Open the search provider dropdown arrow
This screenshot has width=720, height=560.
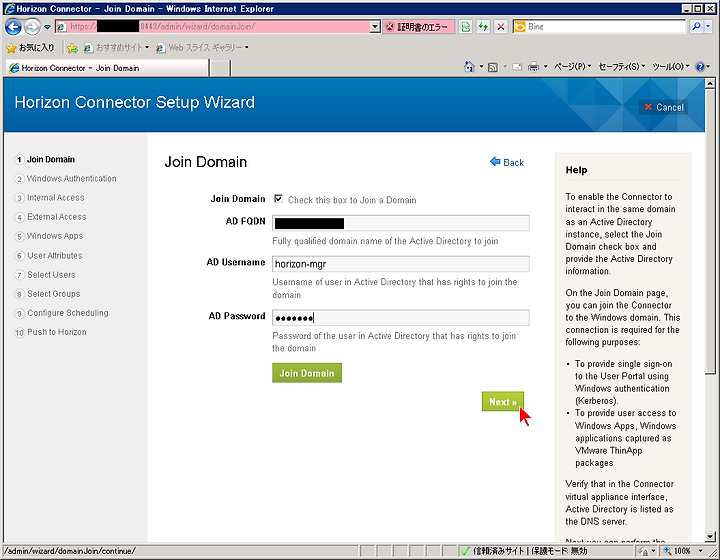tap(708, 27)
